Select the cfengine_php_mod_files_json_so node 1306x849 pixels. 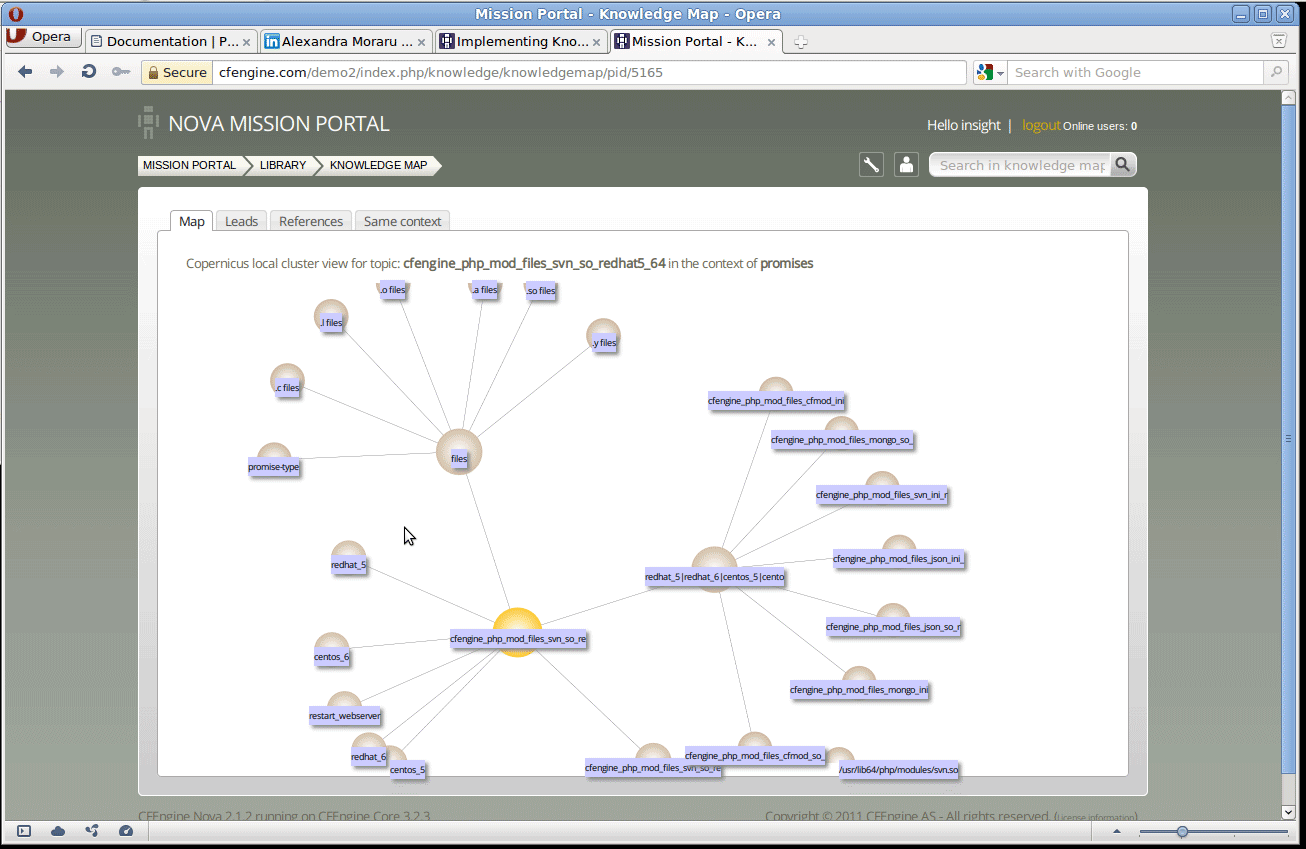(893, 621)
